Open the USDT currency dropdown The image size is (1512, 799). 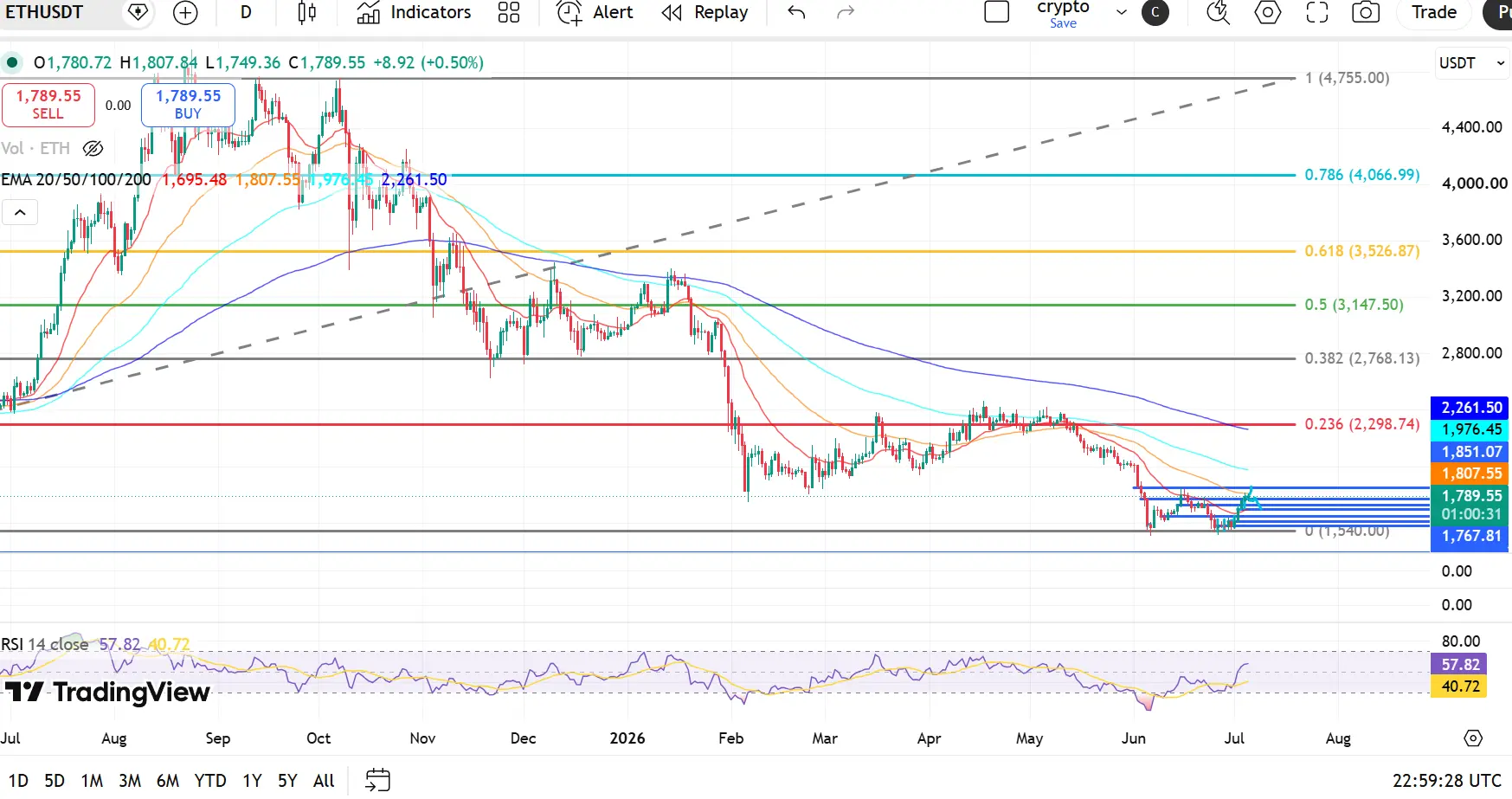(1472, 63)
